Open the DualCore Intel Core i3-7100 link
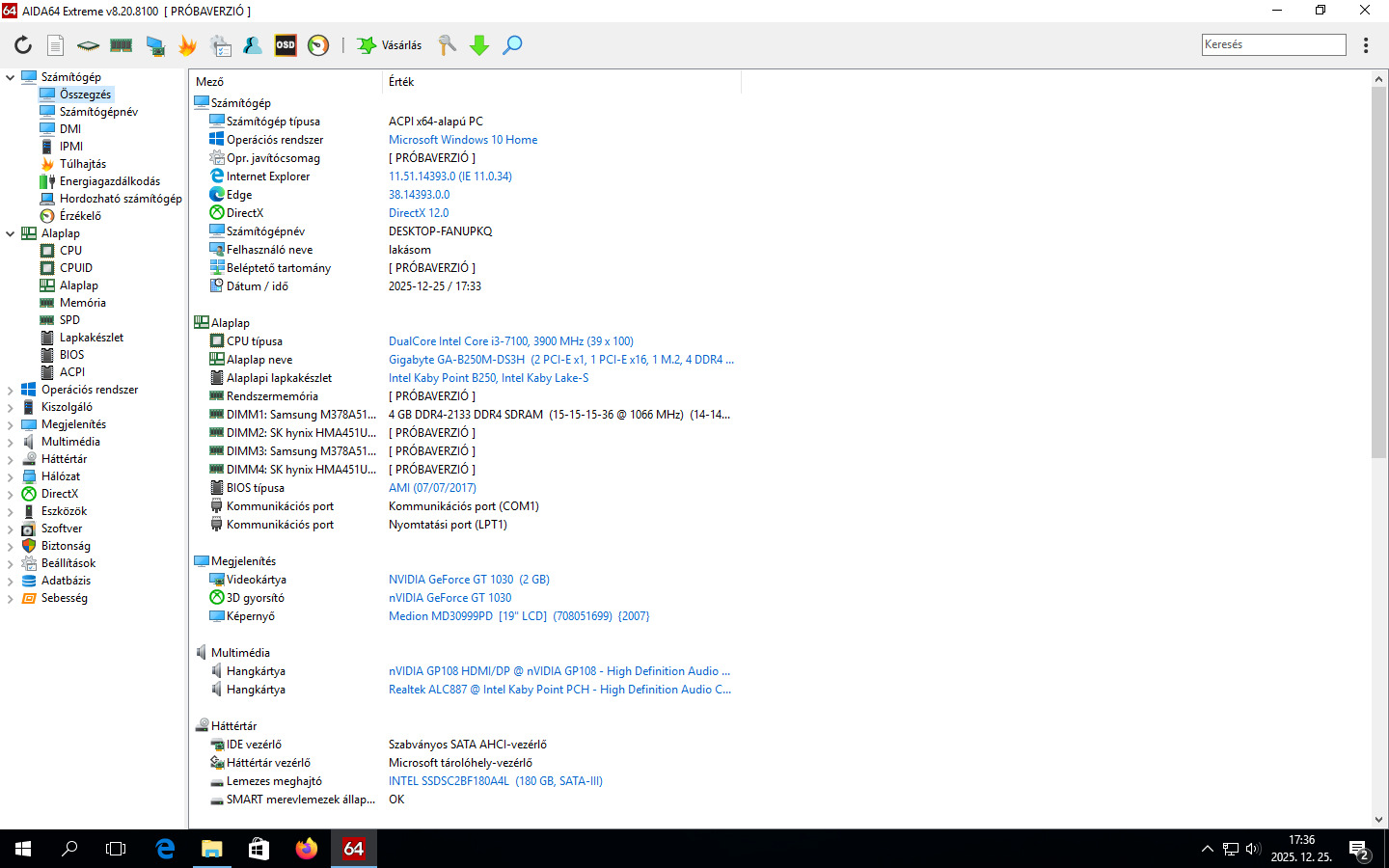The height and width of the screenshot is (868, 1389). click(x=511, y=341)
